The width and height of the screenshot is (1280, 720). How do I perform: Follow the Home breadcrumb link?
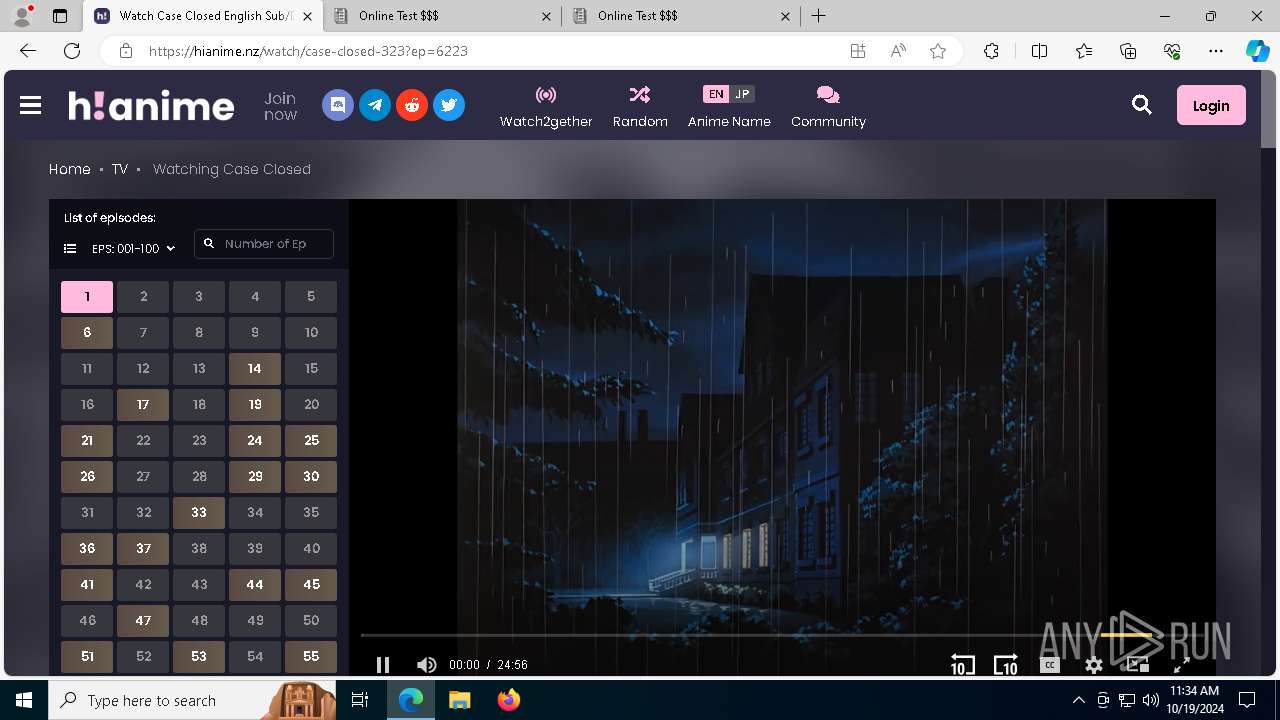coord(70,169)
